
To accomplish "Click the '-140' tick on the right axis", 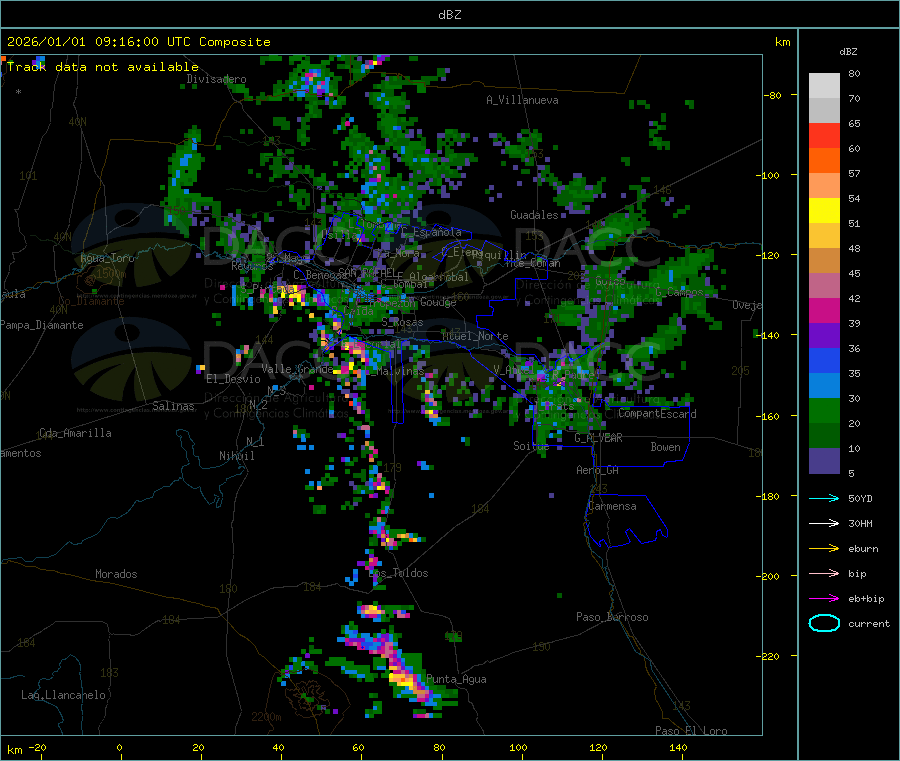I will tap(767, 335).
